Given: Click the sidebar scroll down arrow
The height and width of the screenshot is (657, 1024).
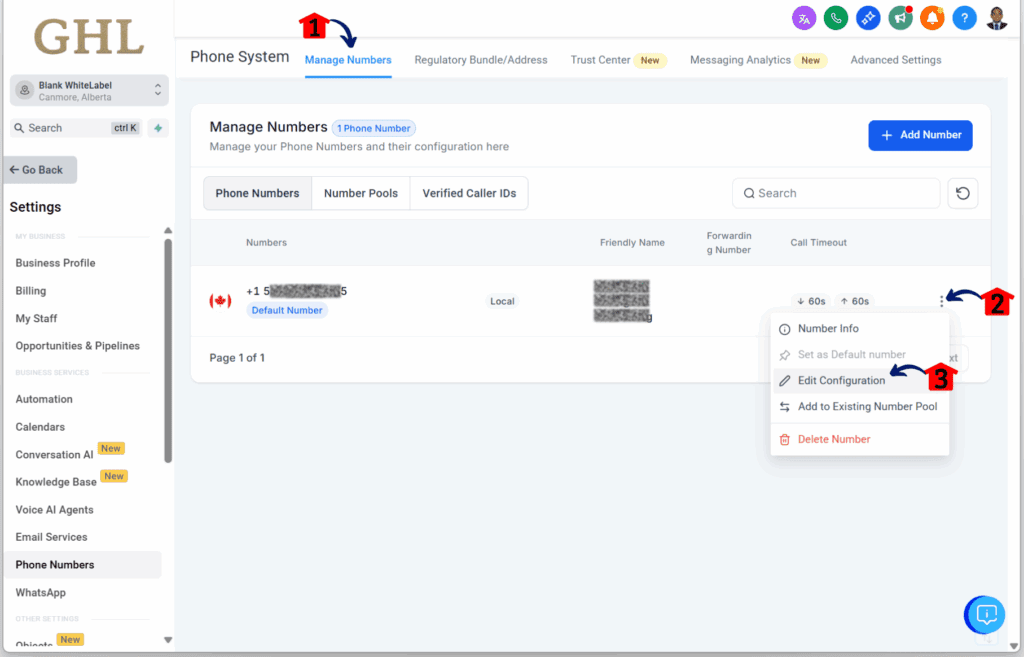Looking at the screenshot, I should tap(168, 640).
